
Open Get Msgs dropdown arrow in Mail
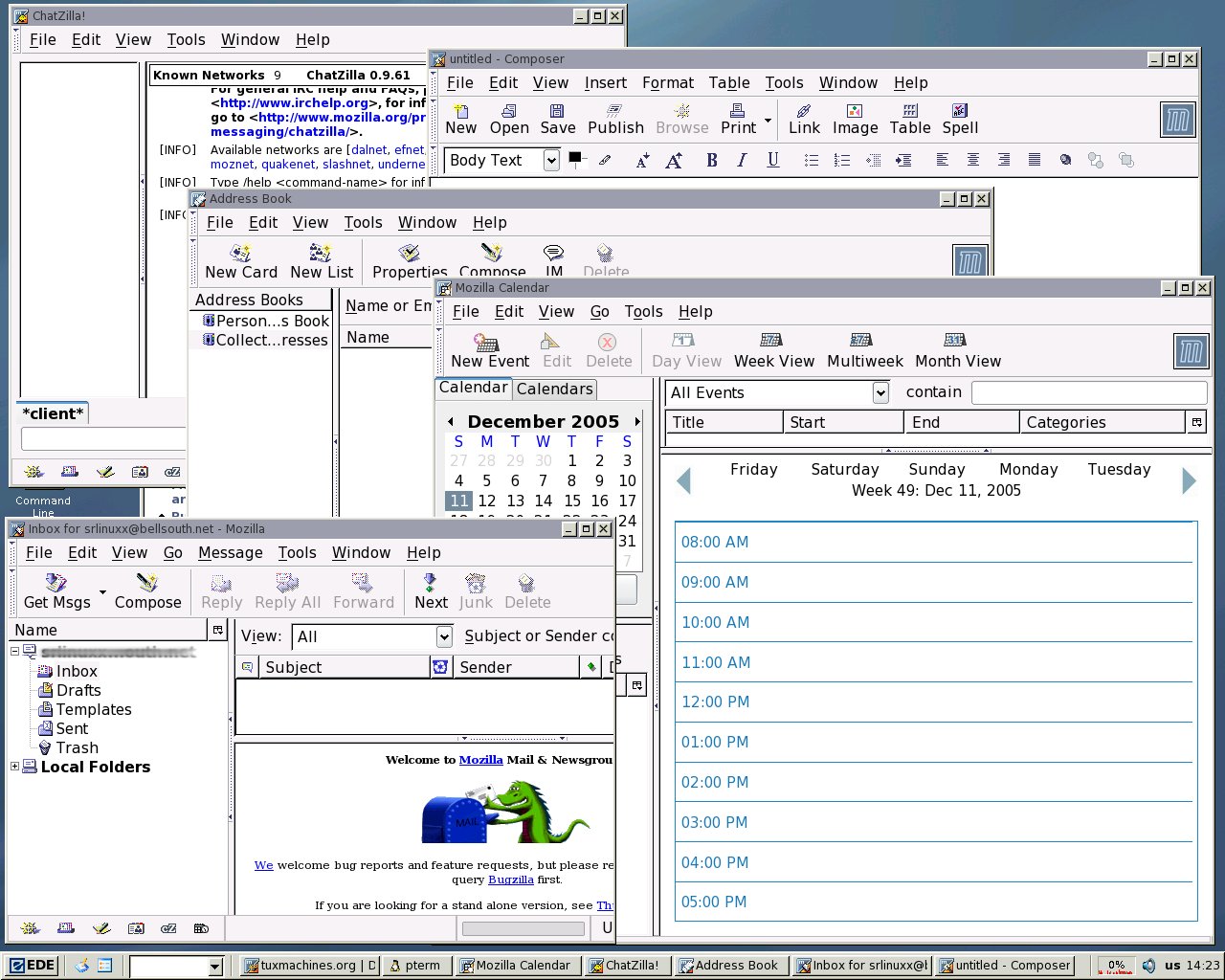pyautogui.click(x=101, y=592)
